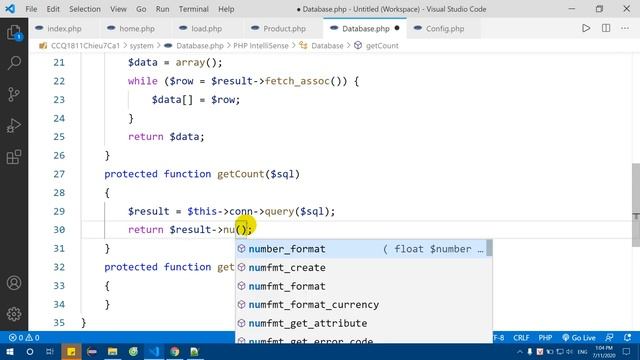The height and width of the screenshot is (360, 640).
Task: Open Task View on the taskbar
Action: [50, 351]
